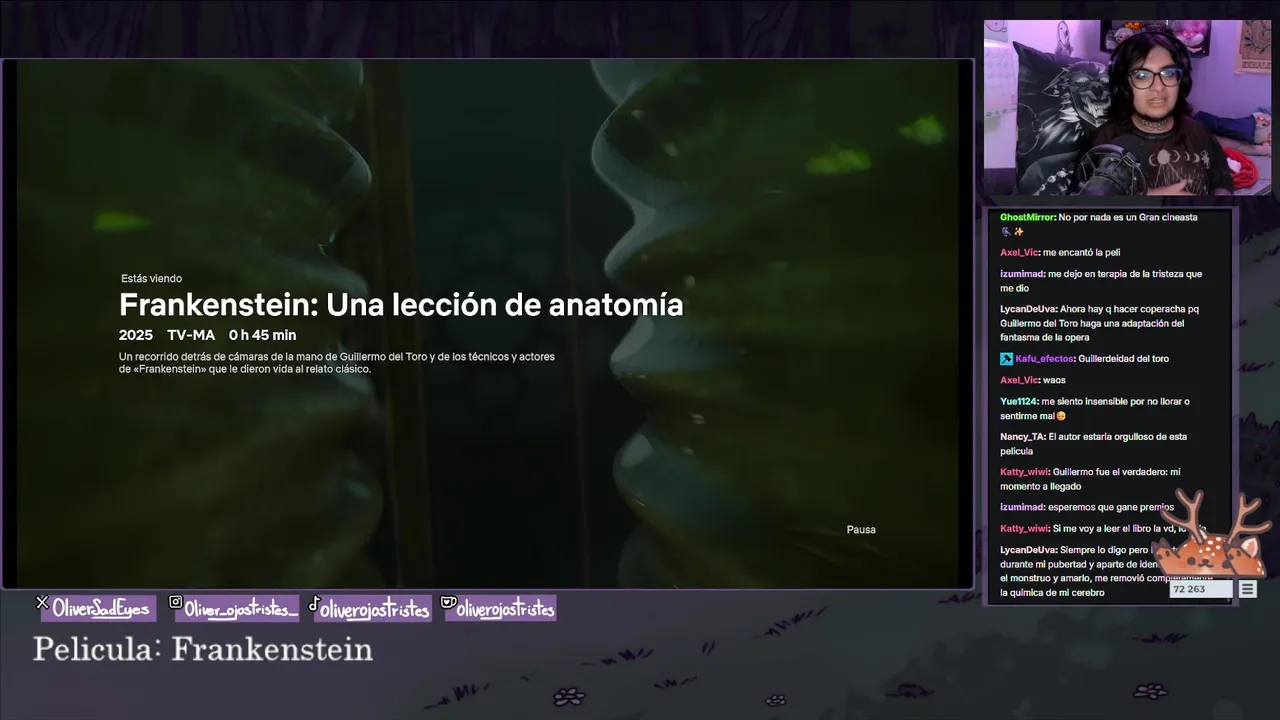This screenshot has height=720, width=1280.
Task: Click the message 'Guillerdeidad del toro'
Action: tap(1123, 359)
